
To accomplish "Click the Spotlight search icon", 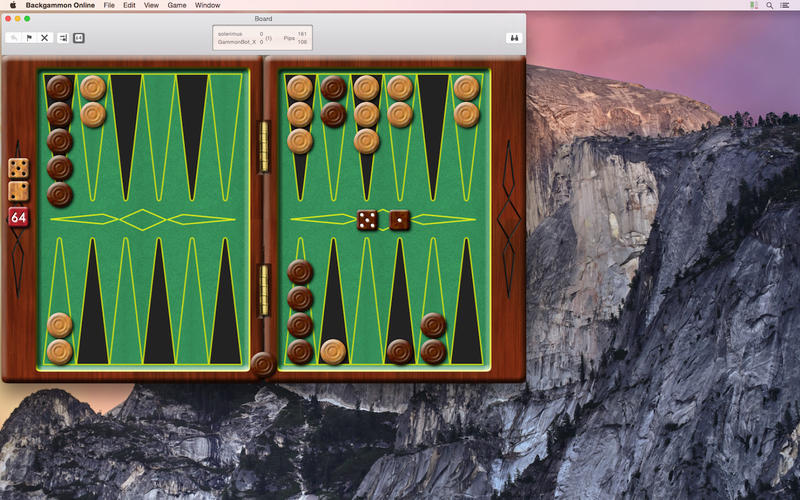I will (769, 5).
